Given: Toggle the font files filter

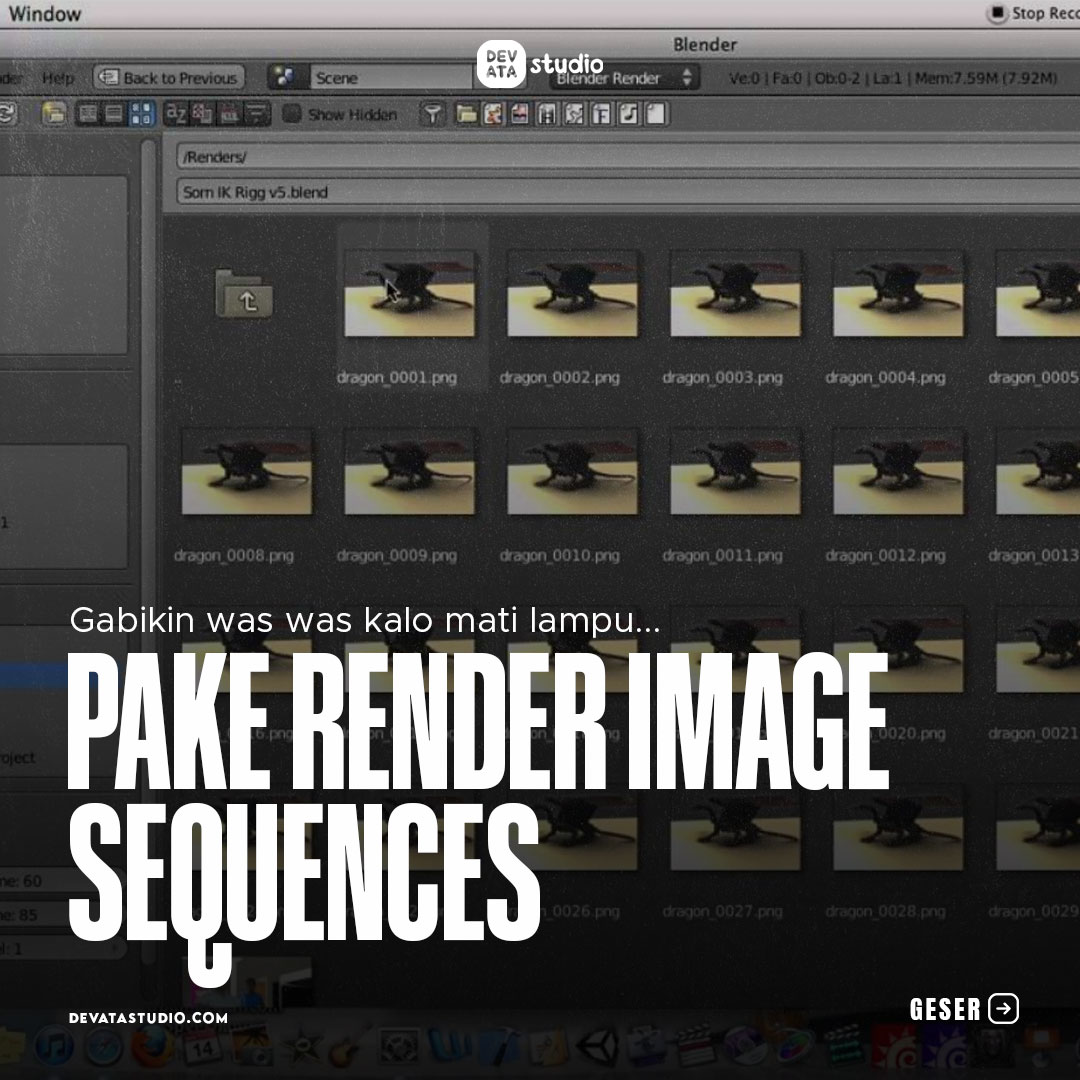Looking at the screenshot, I should click(601, 114).
